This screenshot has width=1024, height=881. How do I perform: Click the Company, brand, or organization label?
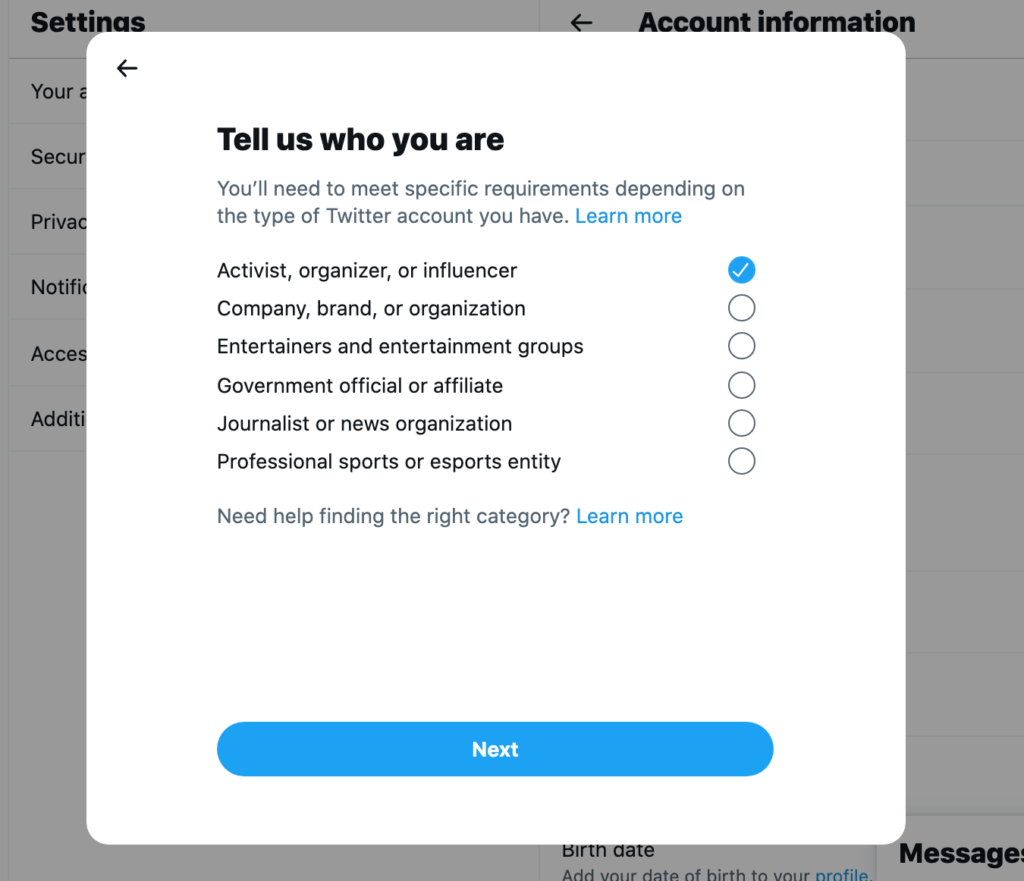[371, 308]
